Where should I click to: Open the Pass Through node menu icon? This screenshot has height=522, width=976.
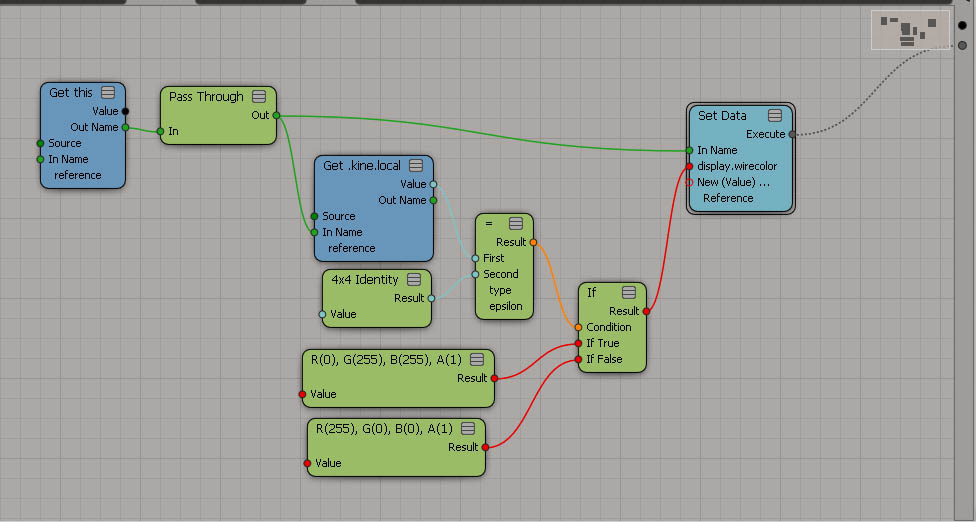(x=259, y=96)
